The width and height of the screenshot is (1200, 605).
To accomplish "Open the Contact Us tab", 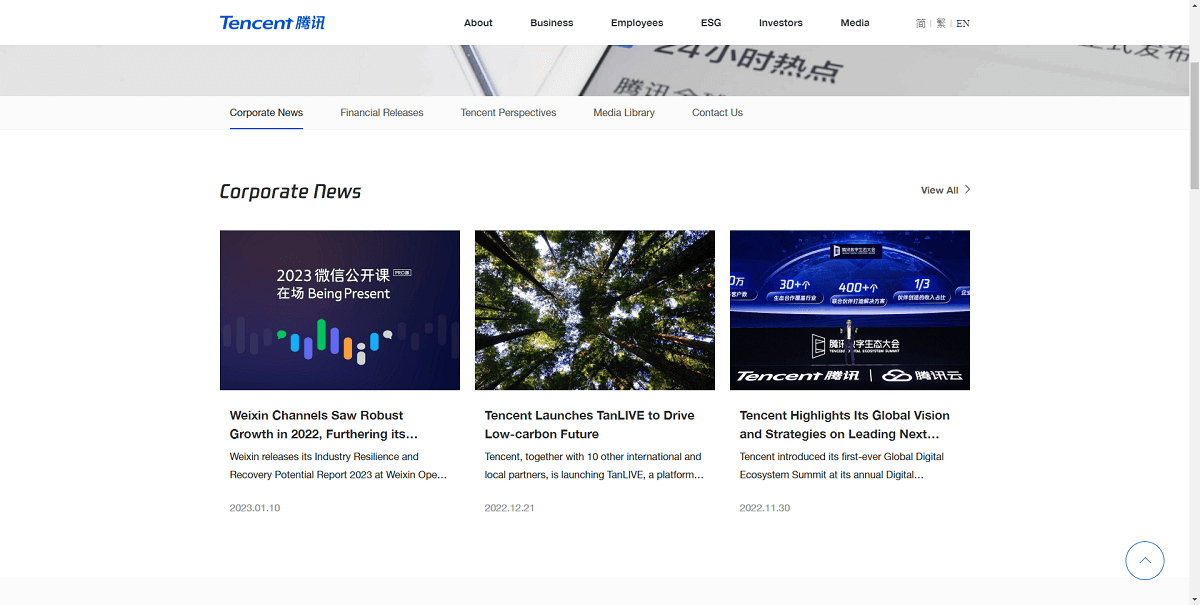I will click(717, 112).
